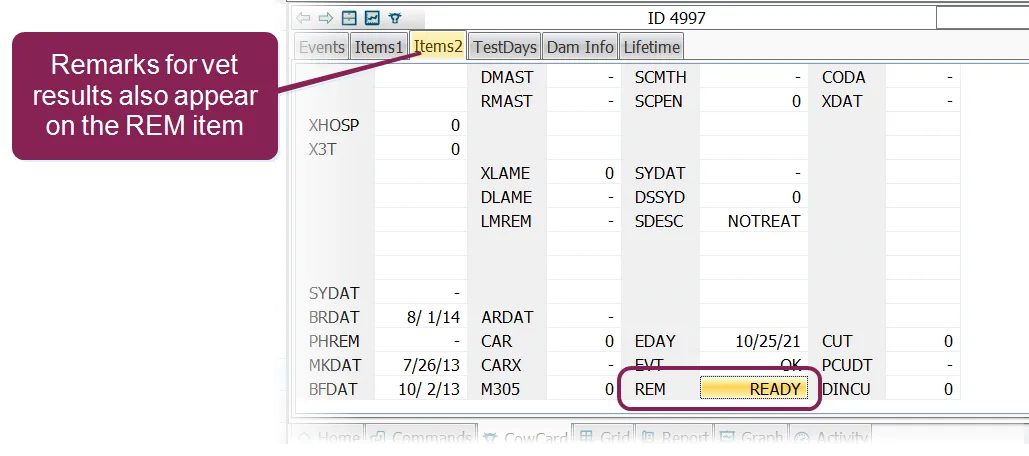Select the CAR label
Screen dimensions: 1029x456
495,342
